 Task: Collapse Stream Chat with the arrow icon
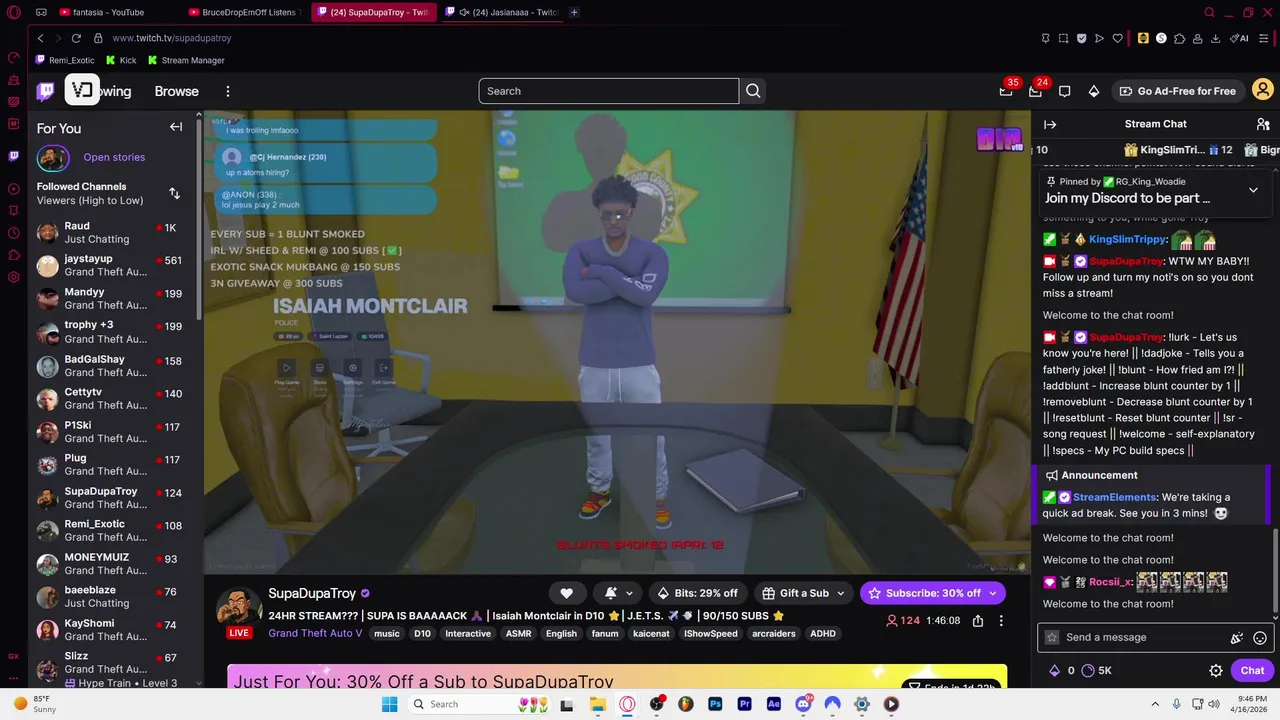coord(1050,124)
